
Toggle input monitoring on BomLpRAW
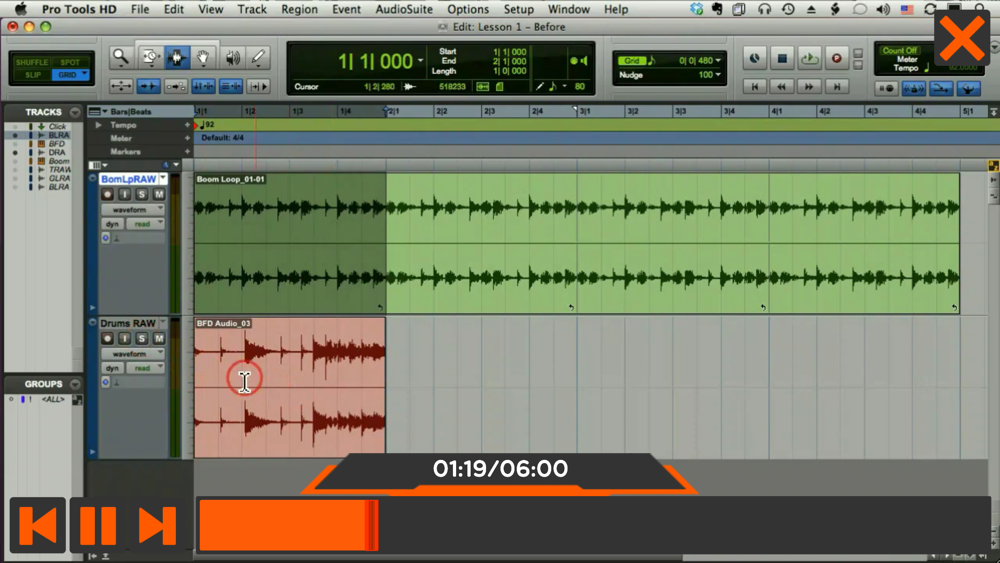click(x=124, y=194)
